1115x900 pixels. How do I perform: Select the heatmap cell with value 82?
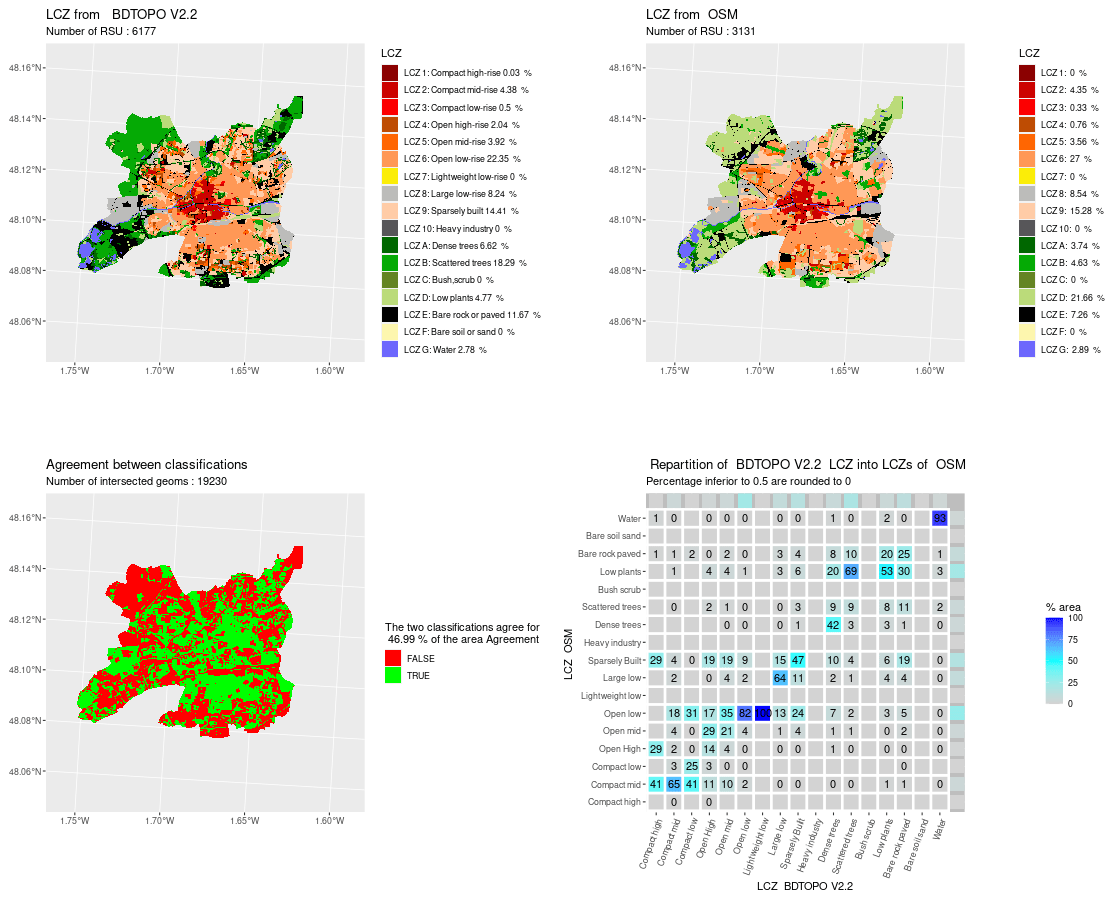coord(744,712)
